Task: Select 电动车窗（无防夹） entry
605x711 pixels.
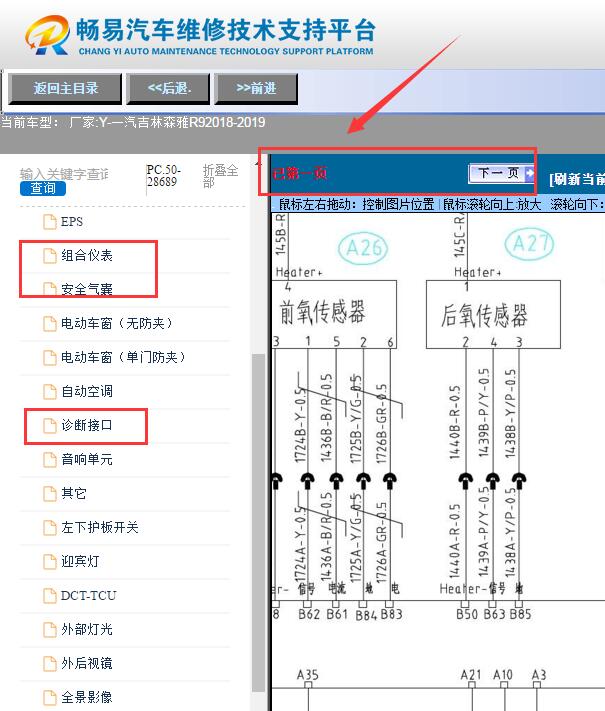Action: click(117, 323)
